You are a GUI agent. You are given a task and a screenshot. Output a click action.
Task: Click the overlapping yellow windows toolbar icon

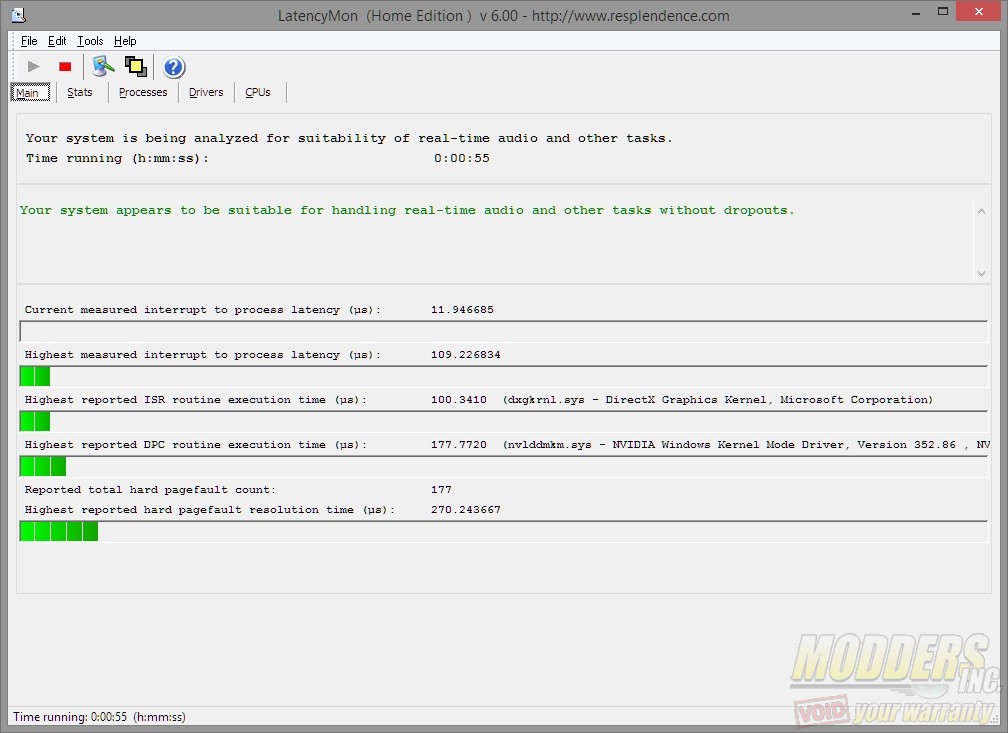click(136, 66)
